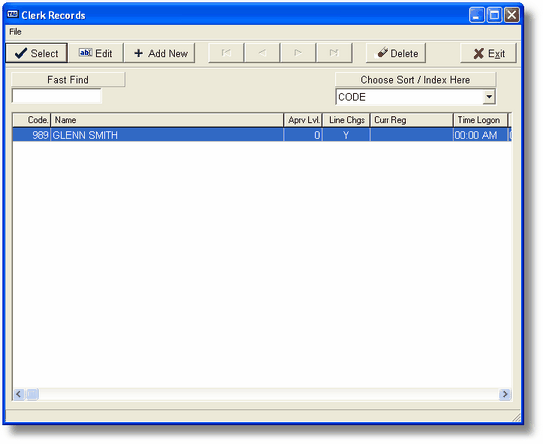Viewport: 543px width, 444px height.
Task: Select the GLENN SMITH row
Action: click(262, 135)
